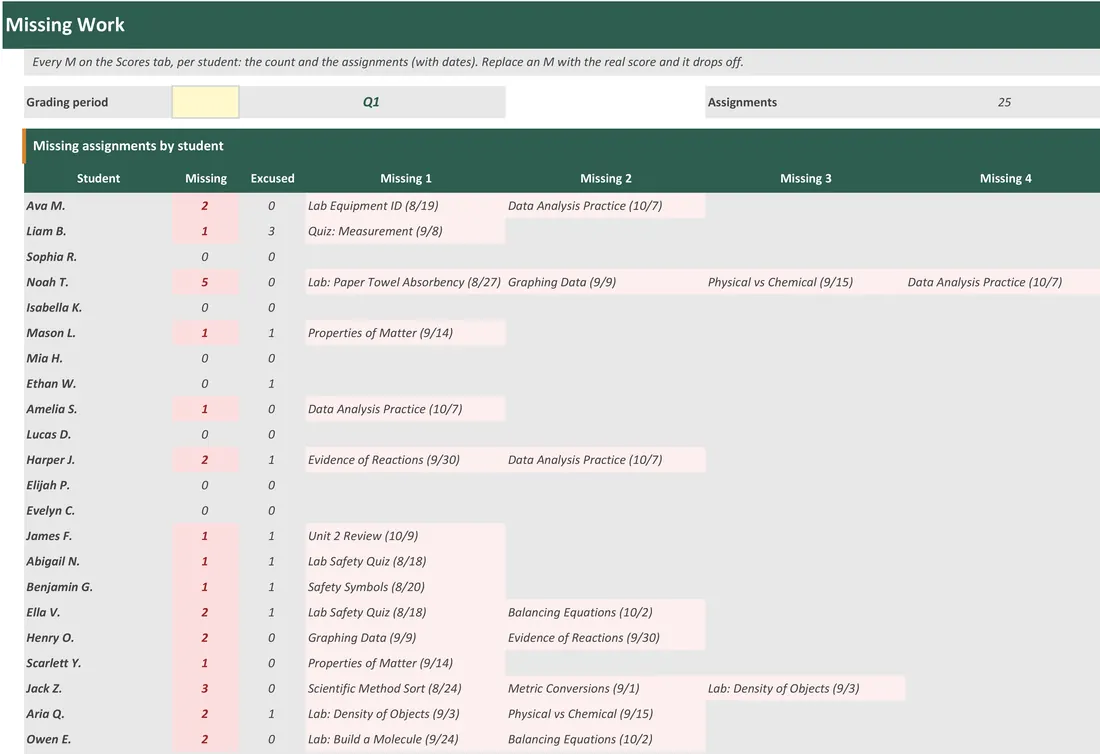Select the Abigail N. student cell
Screen dimensions: 1100x754
[x=98, y=561]
